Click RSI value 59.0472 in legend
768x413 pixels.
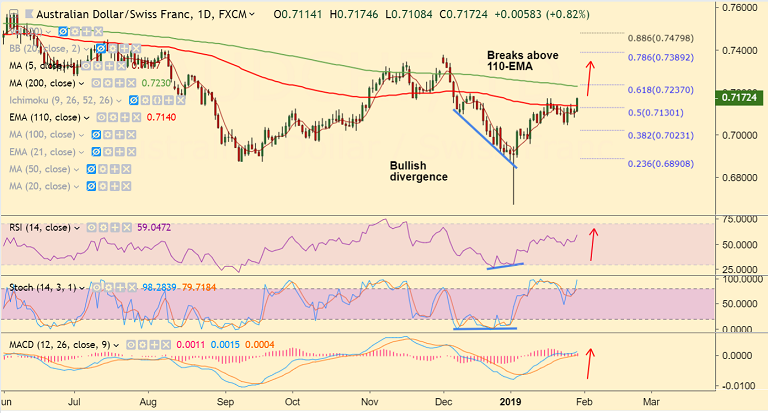154,228
